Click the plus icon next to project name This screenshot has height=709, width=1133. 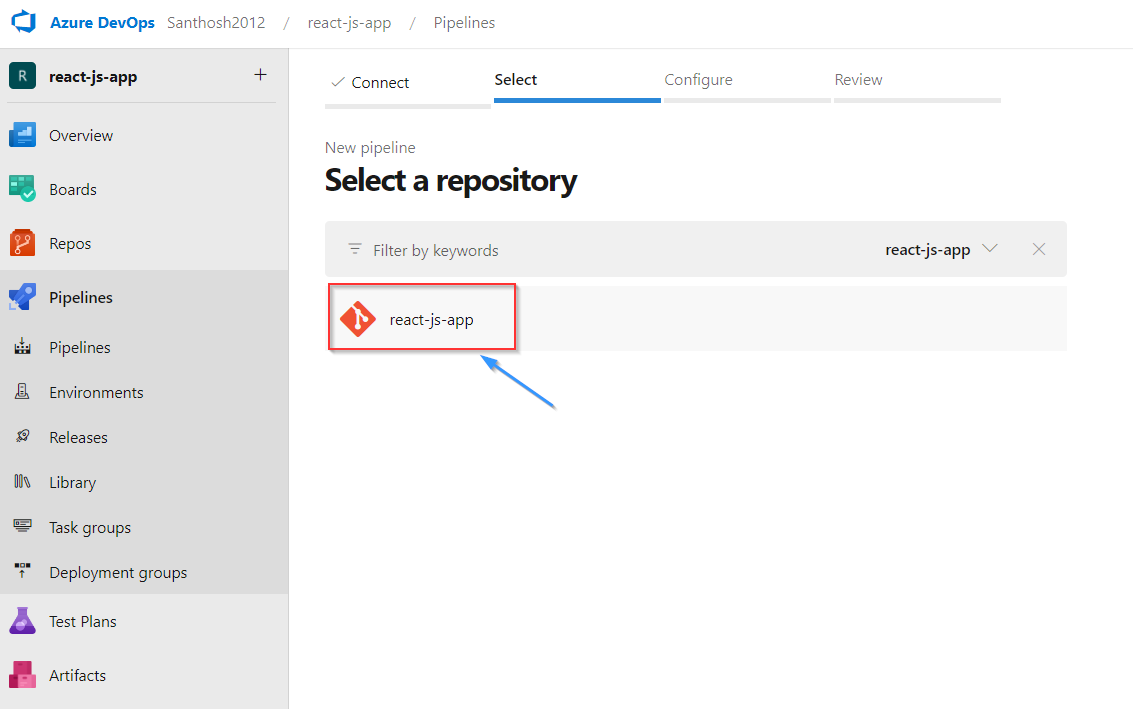[261, 74]
